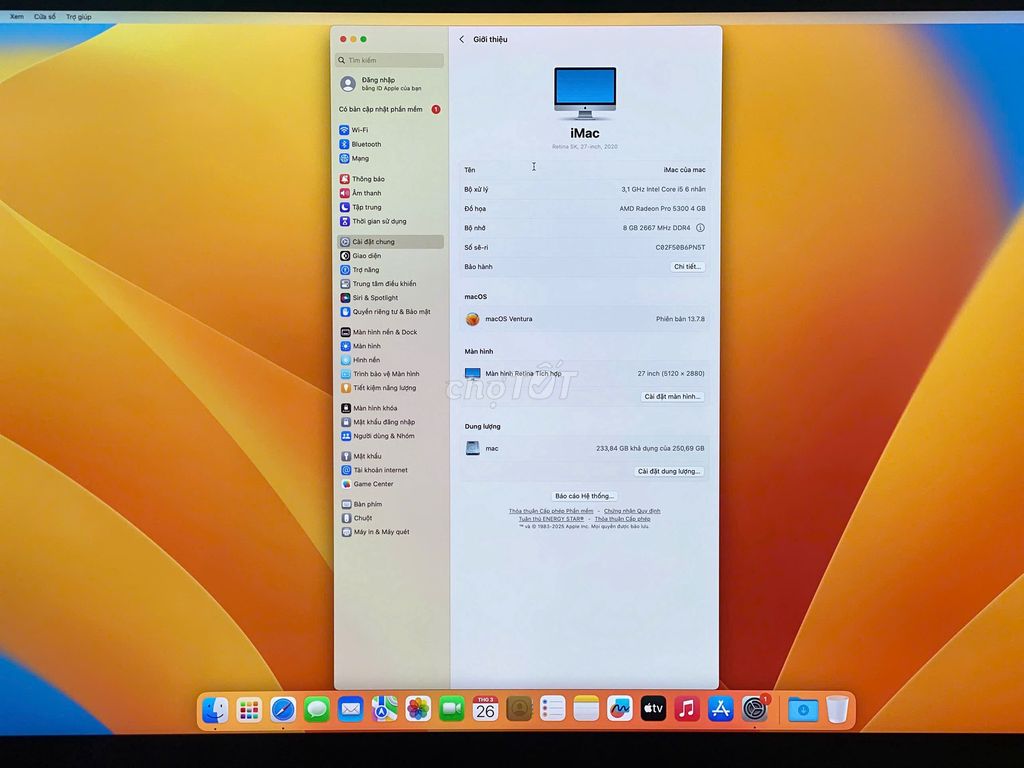
Task: Click the iMac của mac name value
Action: pos(684,170)
